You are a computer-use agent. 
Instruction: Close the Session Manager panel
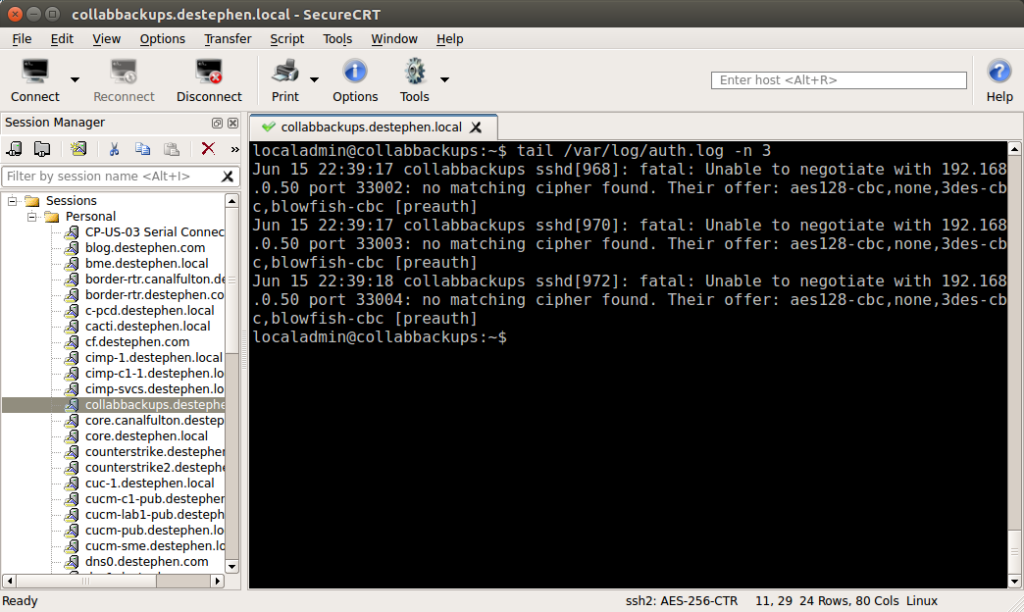point(232,123)
